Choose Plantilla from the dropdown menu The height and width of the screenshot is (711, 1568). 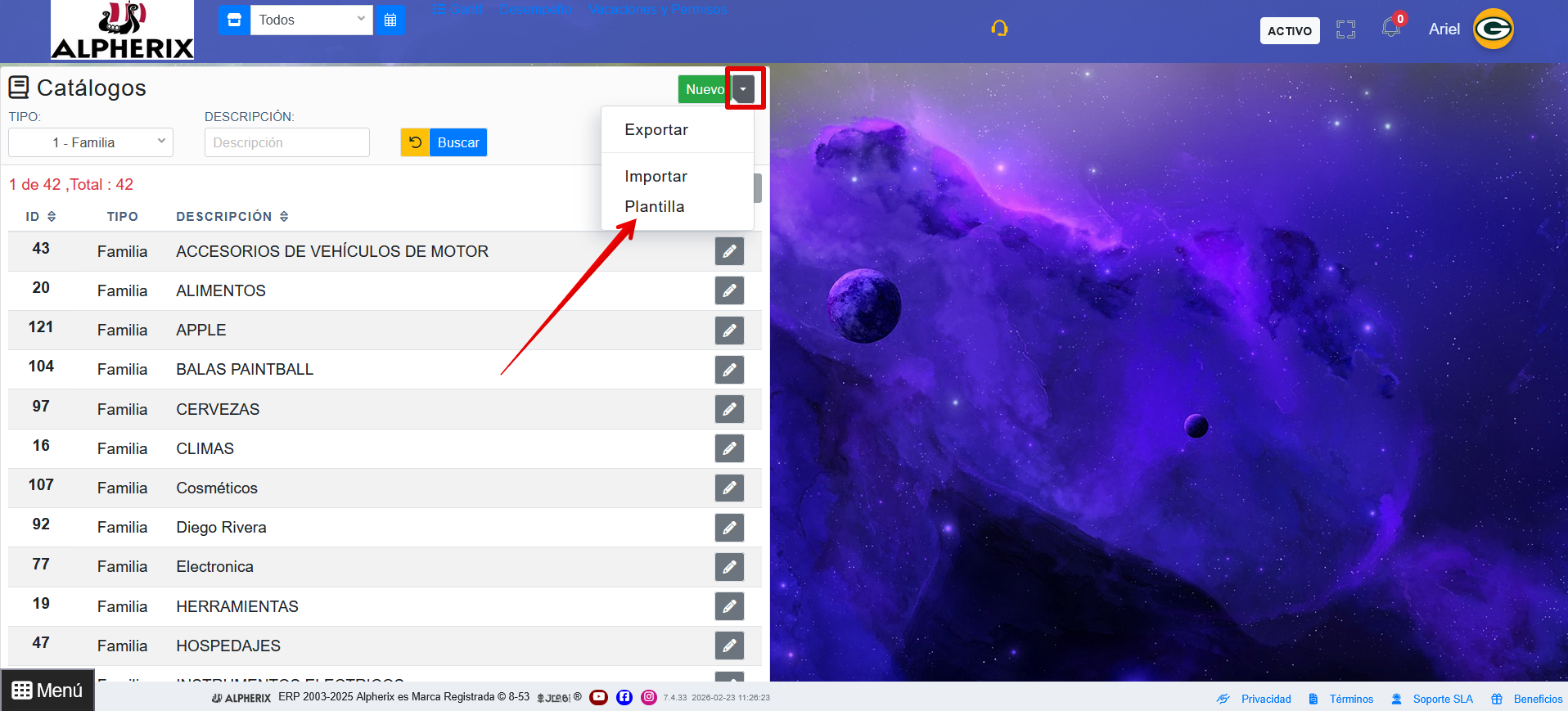tap(655, 207)
